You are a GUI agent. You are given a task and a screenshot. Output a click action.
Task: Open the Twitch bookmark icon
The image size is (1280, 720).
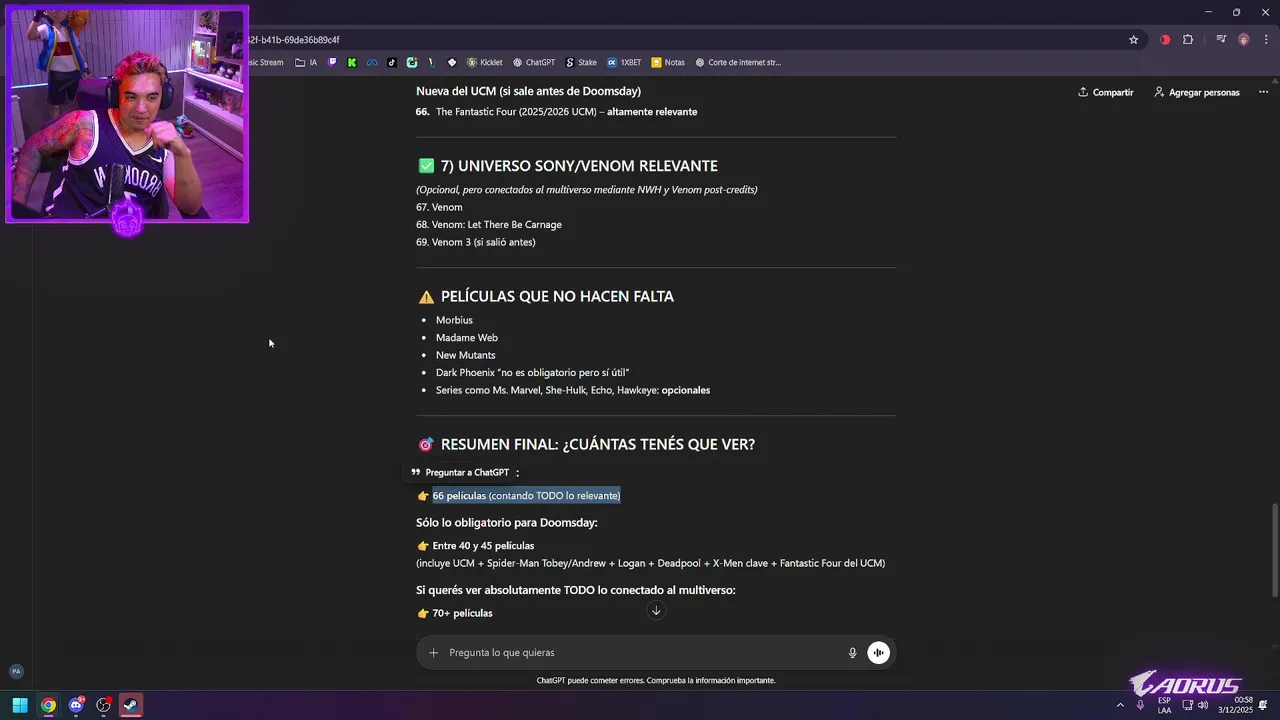click(333, 62)
